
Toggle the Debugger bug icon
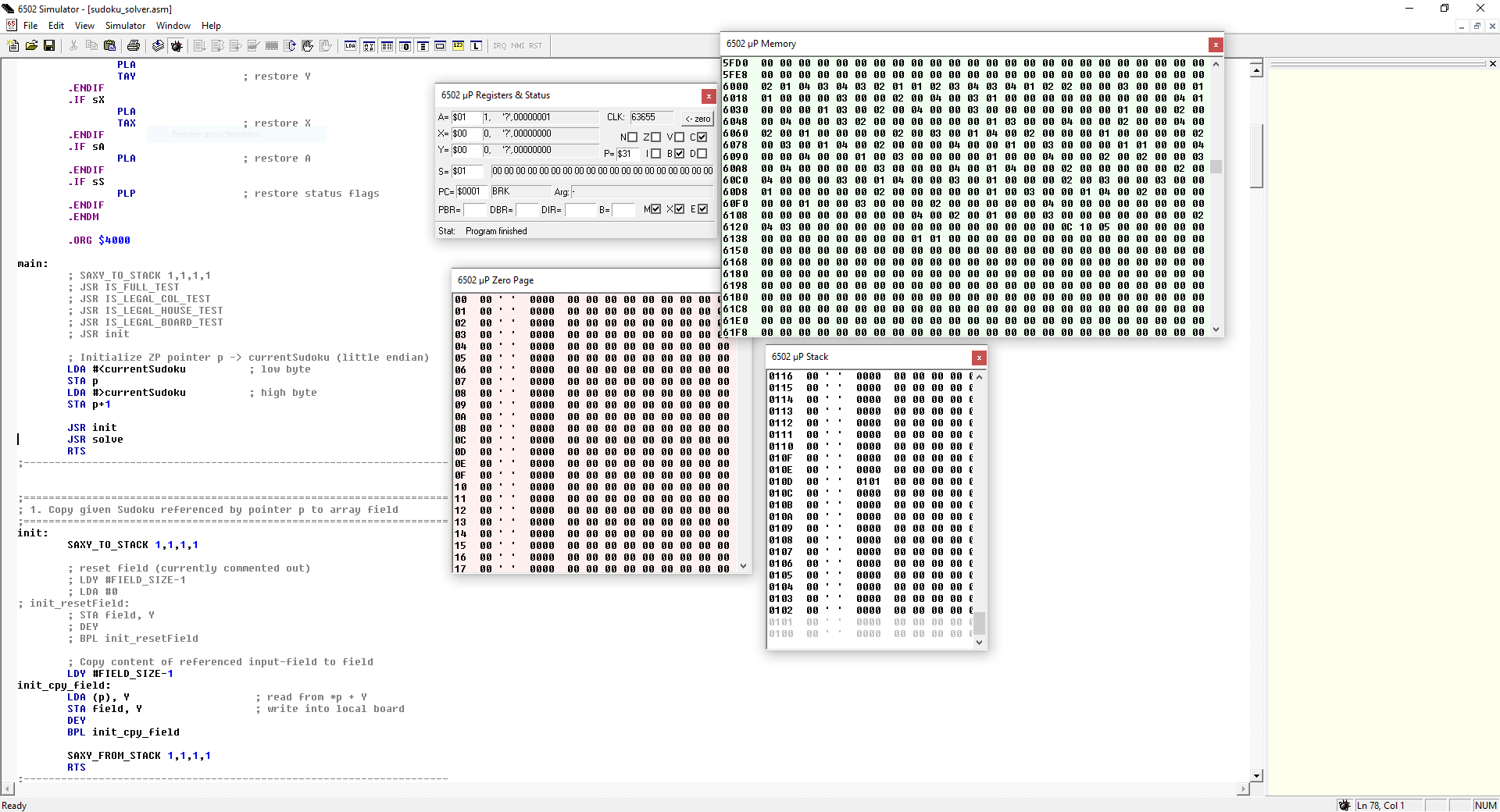(177, 46)
